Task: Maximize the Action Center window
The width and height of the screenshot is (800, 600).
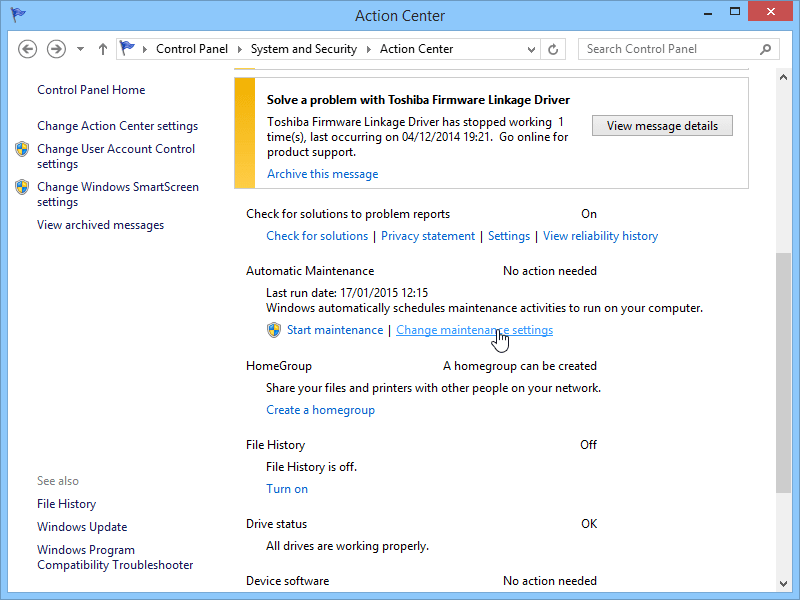Action: 735,12
